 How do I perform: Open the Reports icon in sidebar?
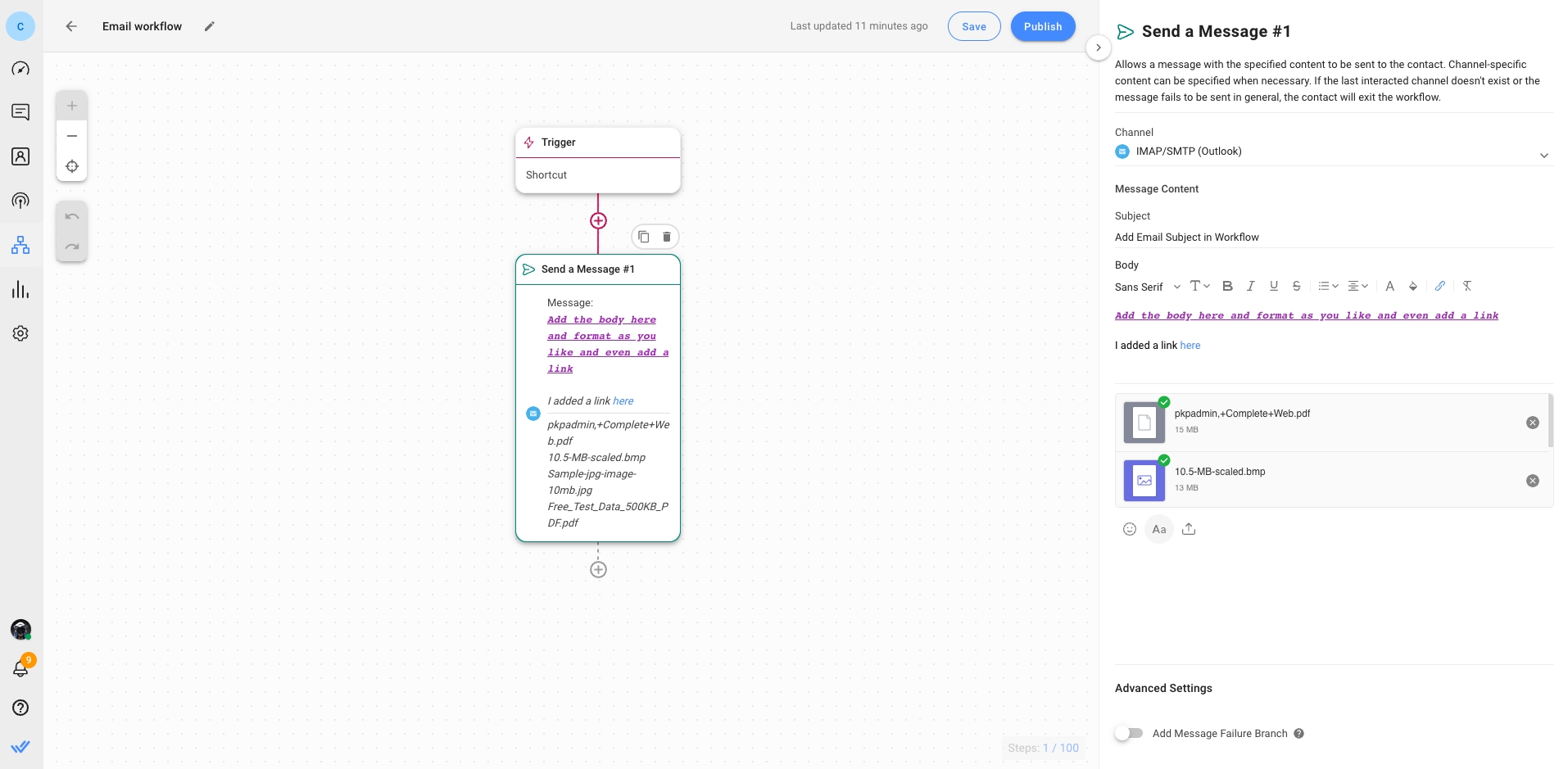(x=20, y=289)
